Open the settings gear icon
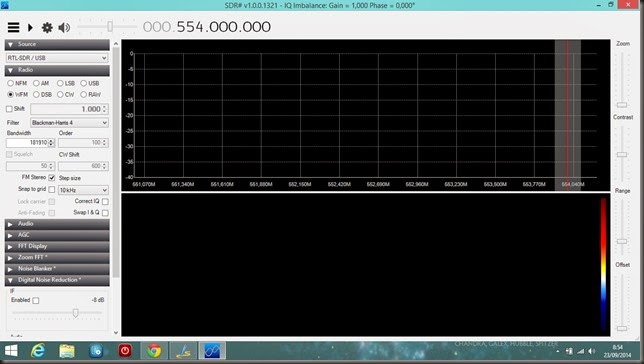This screenshot has height=364, width=644. coord(47,28)
